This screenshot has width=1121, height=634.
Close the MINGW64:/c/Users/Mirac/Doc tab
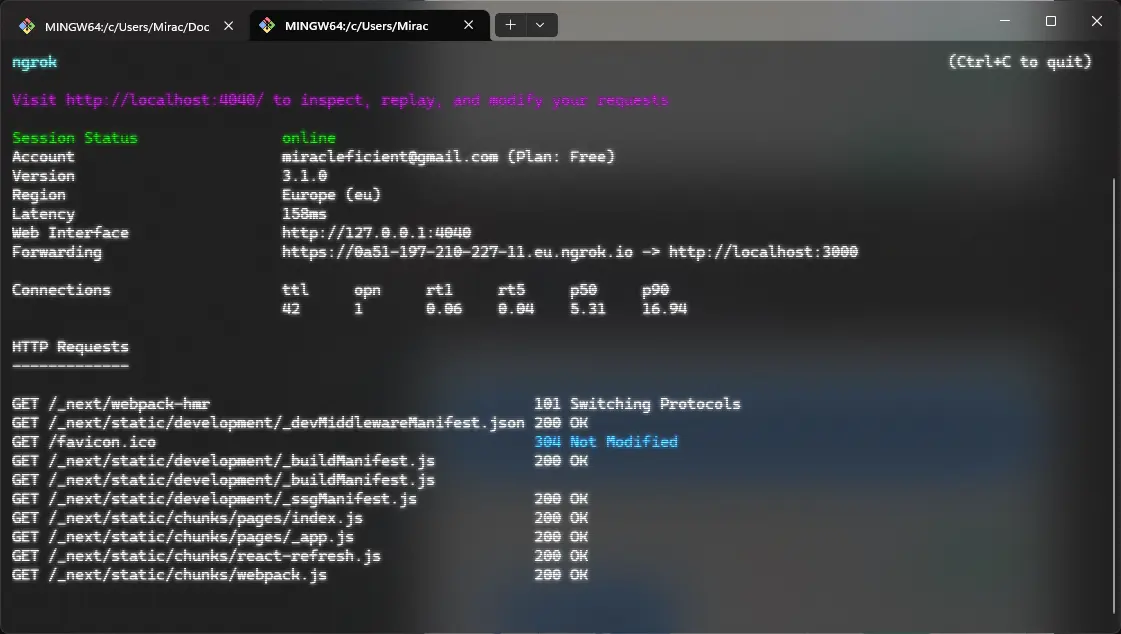pos(229,26)
